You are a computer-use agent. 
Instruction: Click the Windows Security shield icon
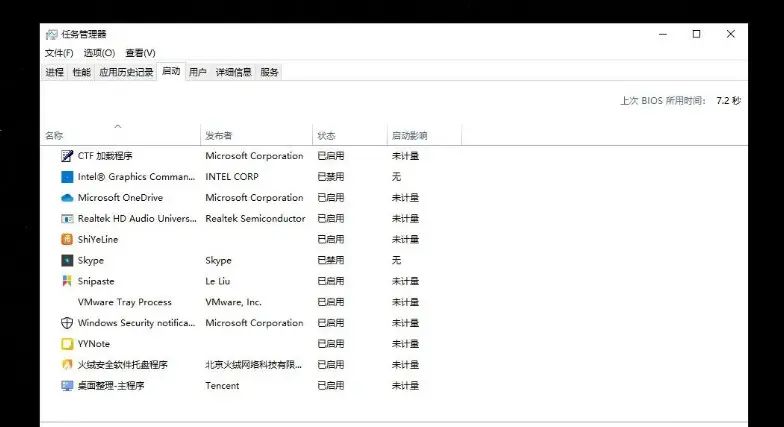66,323
